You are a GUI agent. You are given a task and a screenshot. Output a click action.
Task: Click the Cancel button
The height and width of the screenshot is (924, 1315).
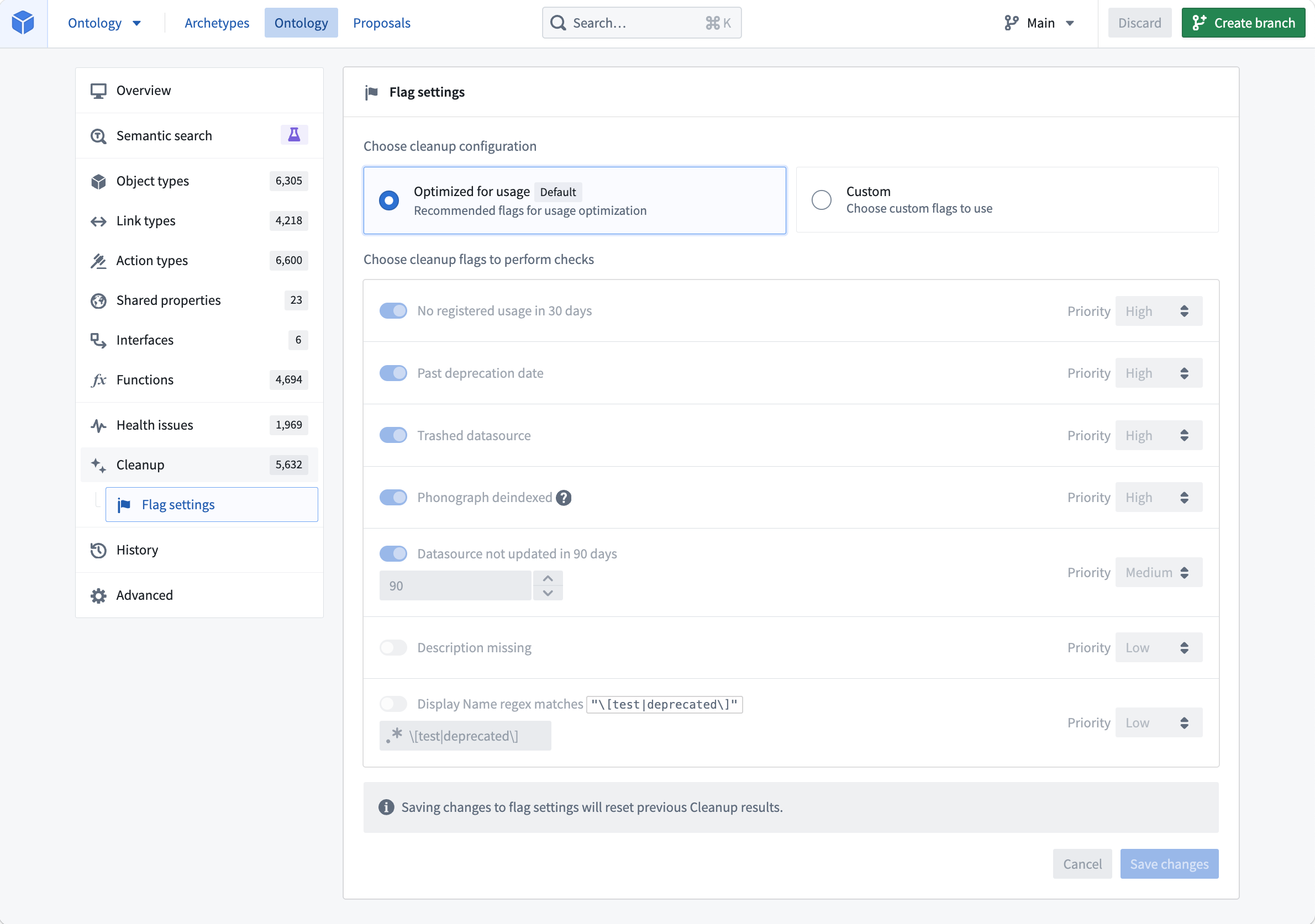(x=1083, y=863)
